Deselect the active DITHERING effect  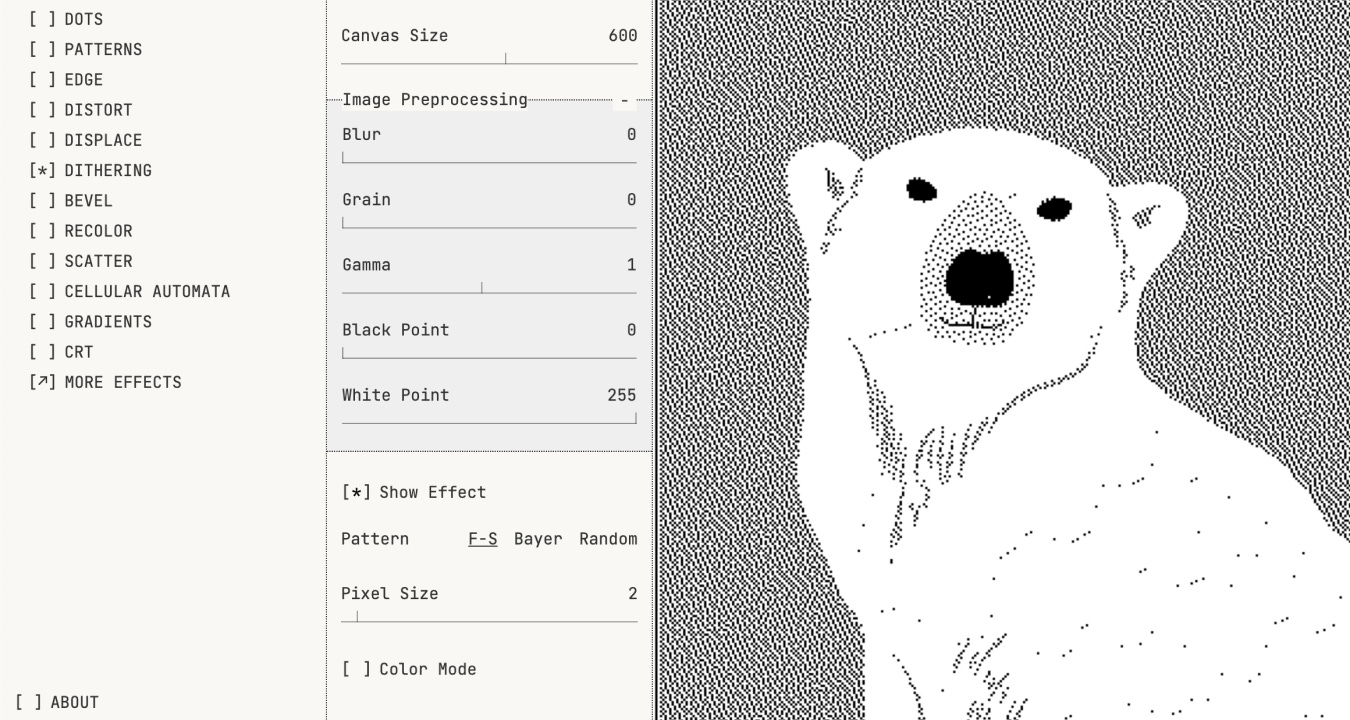pos(91,170)
